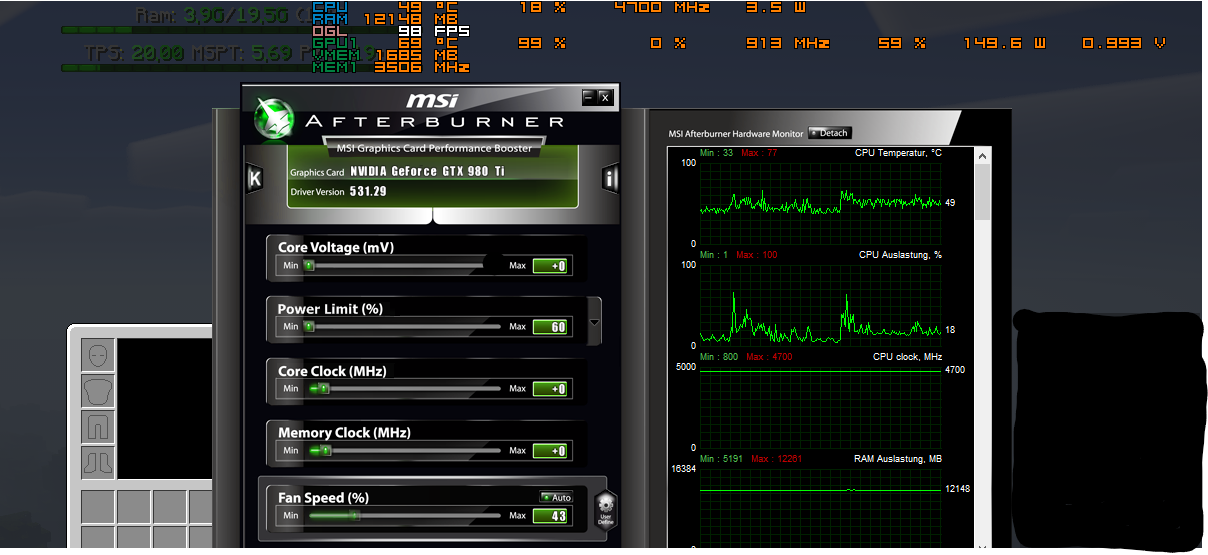
Task: Click the '0.993 V' voltage readout
Action: (1124, 44)
